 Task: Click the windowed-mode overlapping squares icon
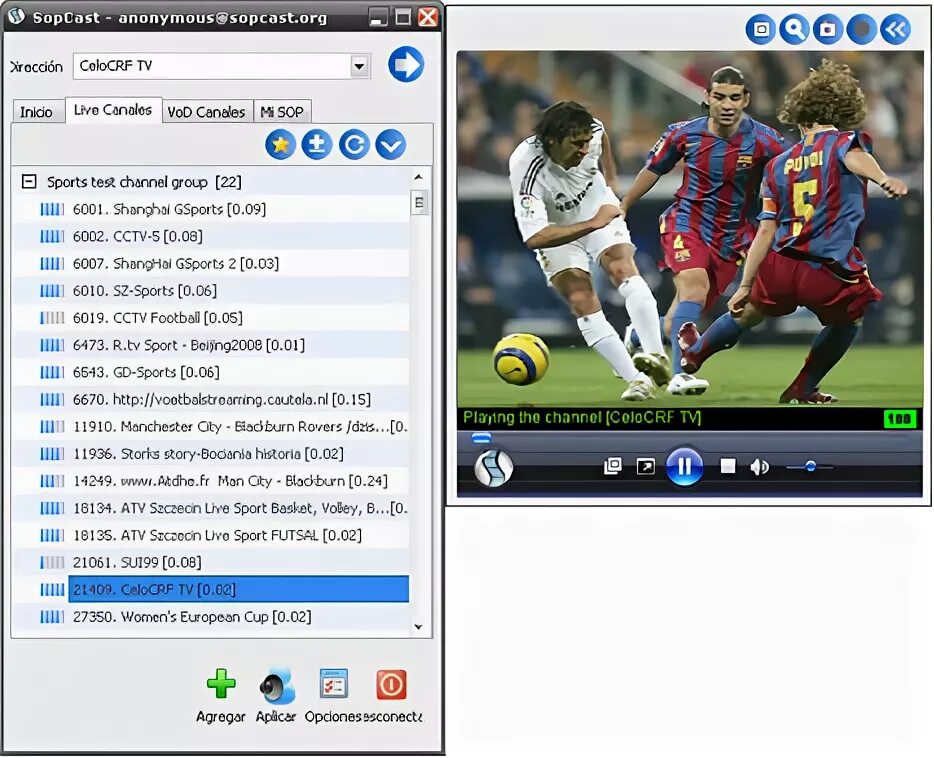point(612,466)
